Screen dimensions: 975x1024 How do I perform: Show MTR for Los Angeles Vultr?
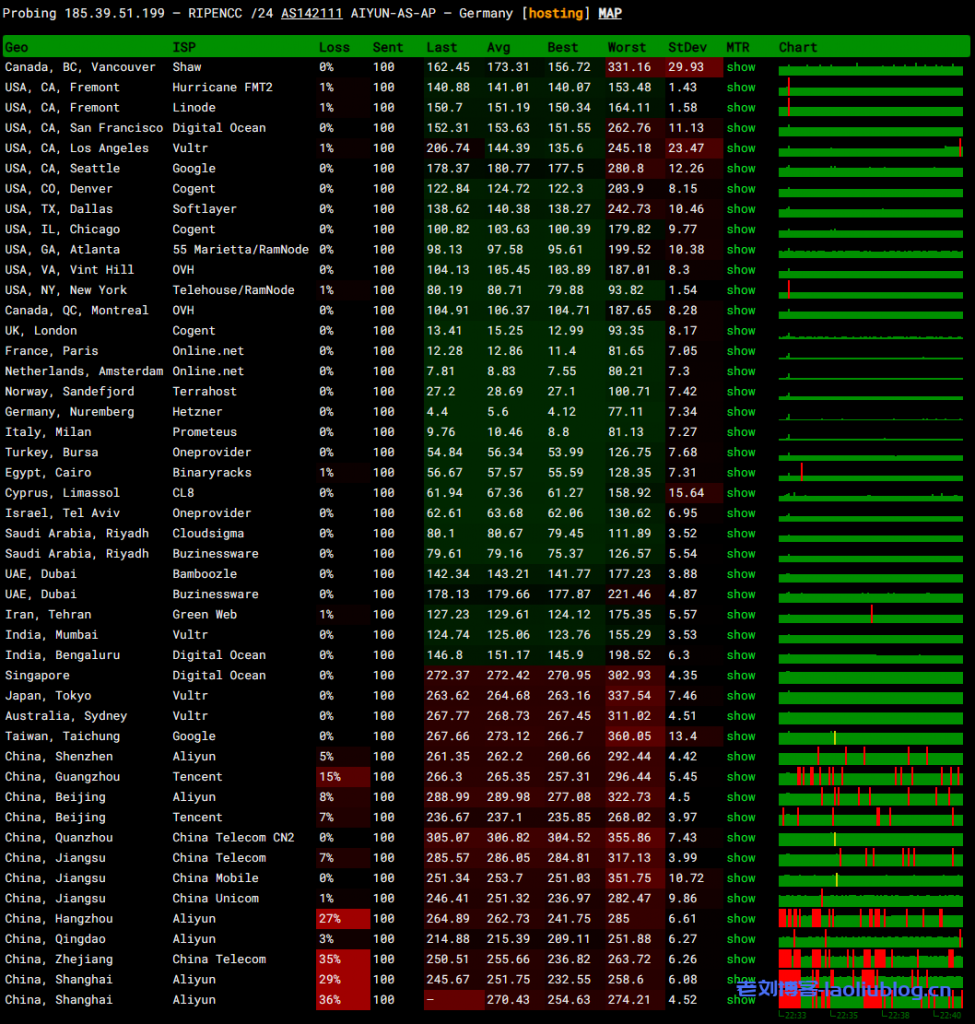click(741, 148)
